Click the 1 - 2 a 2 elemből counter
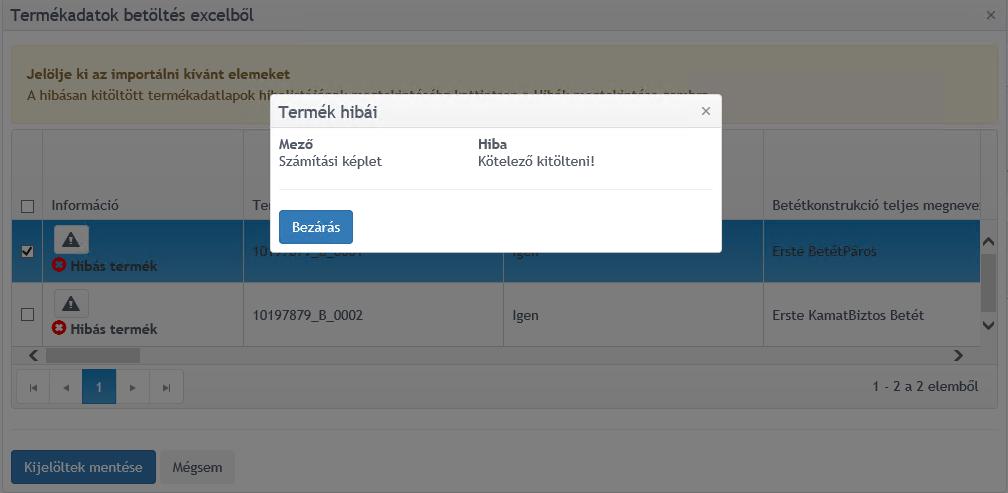Image resolution: width=1008 pixels, height=493 pixels. coord(925,386)
